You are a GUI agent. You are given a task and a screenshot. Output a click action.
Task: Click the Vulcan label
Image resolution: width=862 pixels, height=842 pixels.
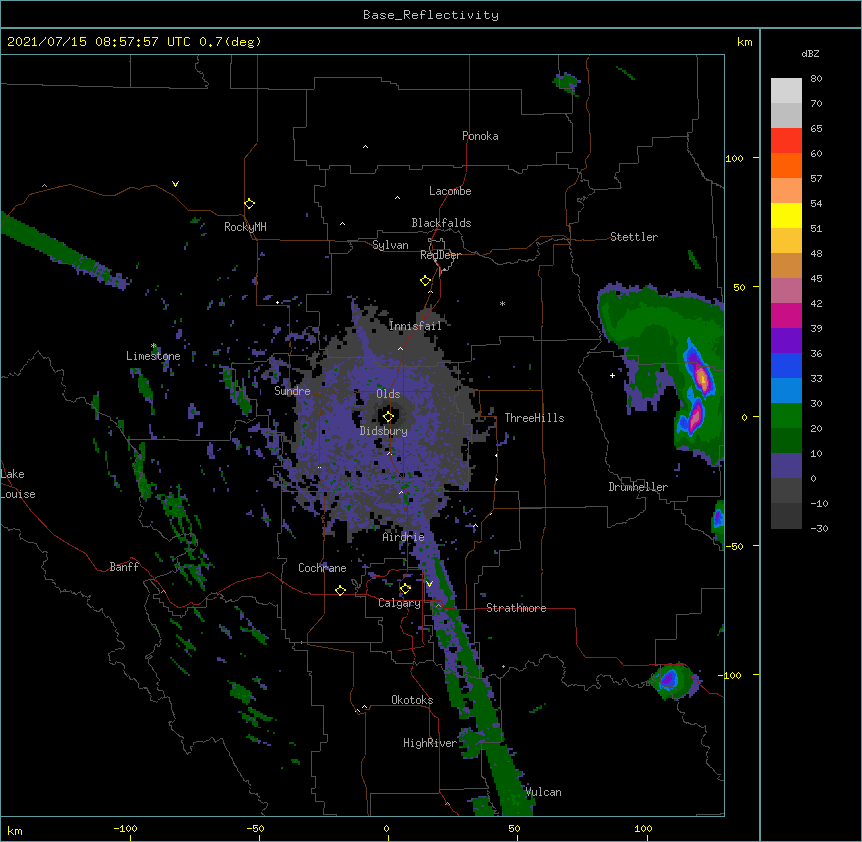point(543,792)
